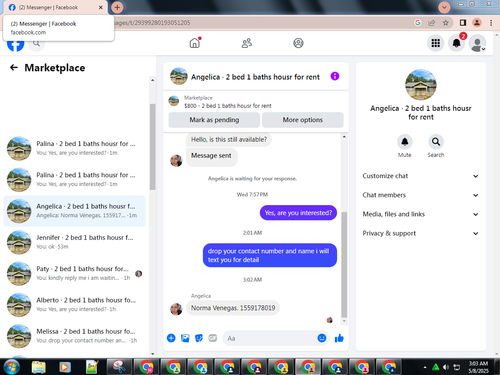This screenshot has width=500, height=375.
Task: Open the Windows Start button
Action: [x=11, y=367]
